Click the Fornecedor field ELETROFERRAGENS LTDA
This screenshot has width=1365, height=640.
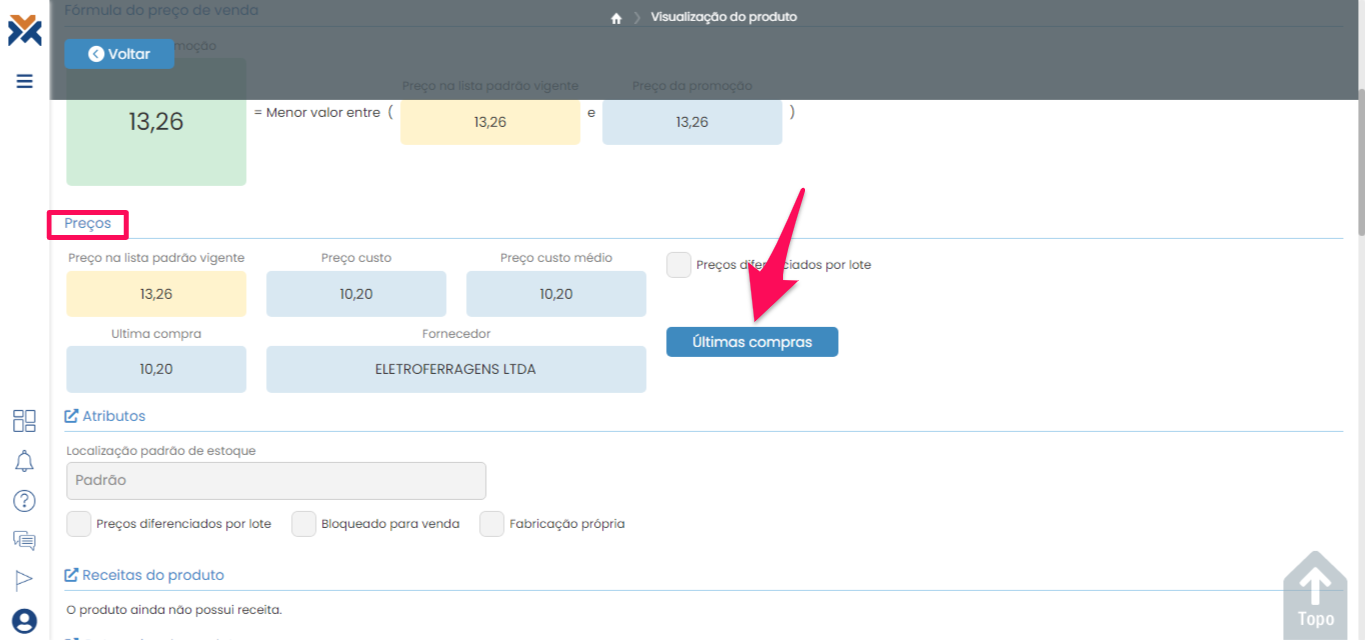(x=456, y=369)
